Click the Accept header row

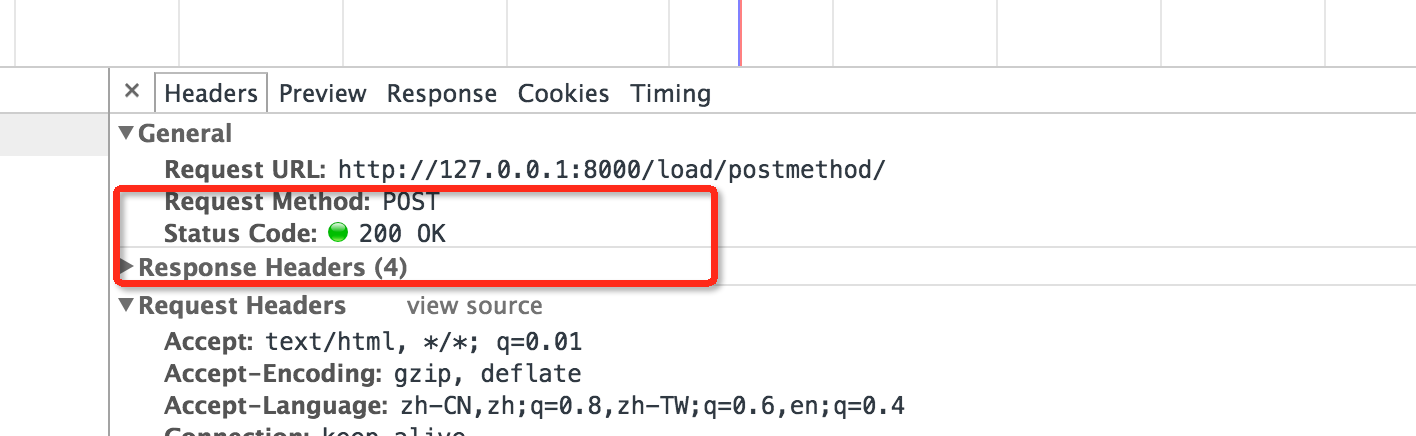point(373,342)
